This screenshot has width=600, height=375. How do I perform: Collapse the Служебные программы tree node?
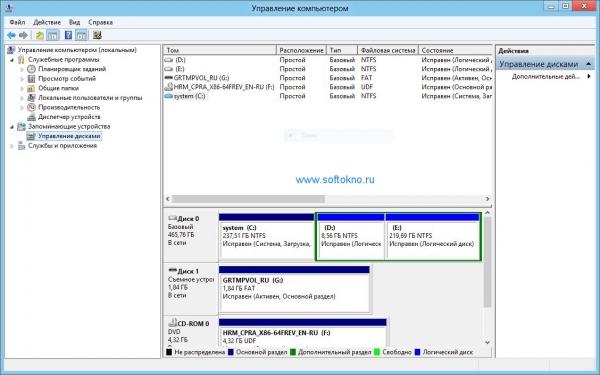(12, 60)
